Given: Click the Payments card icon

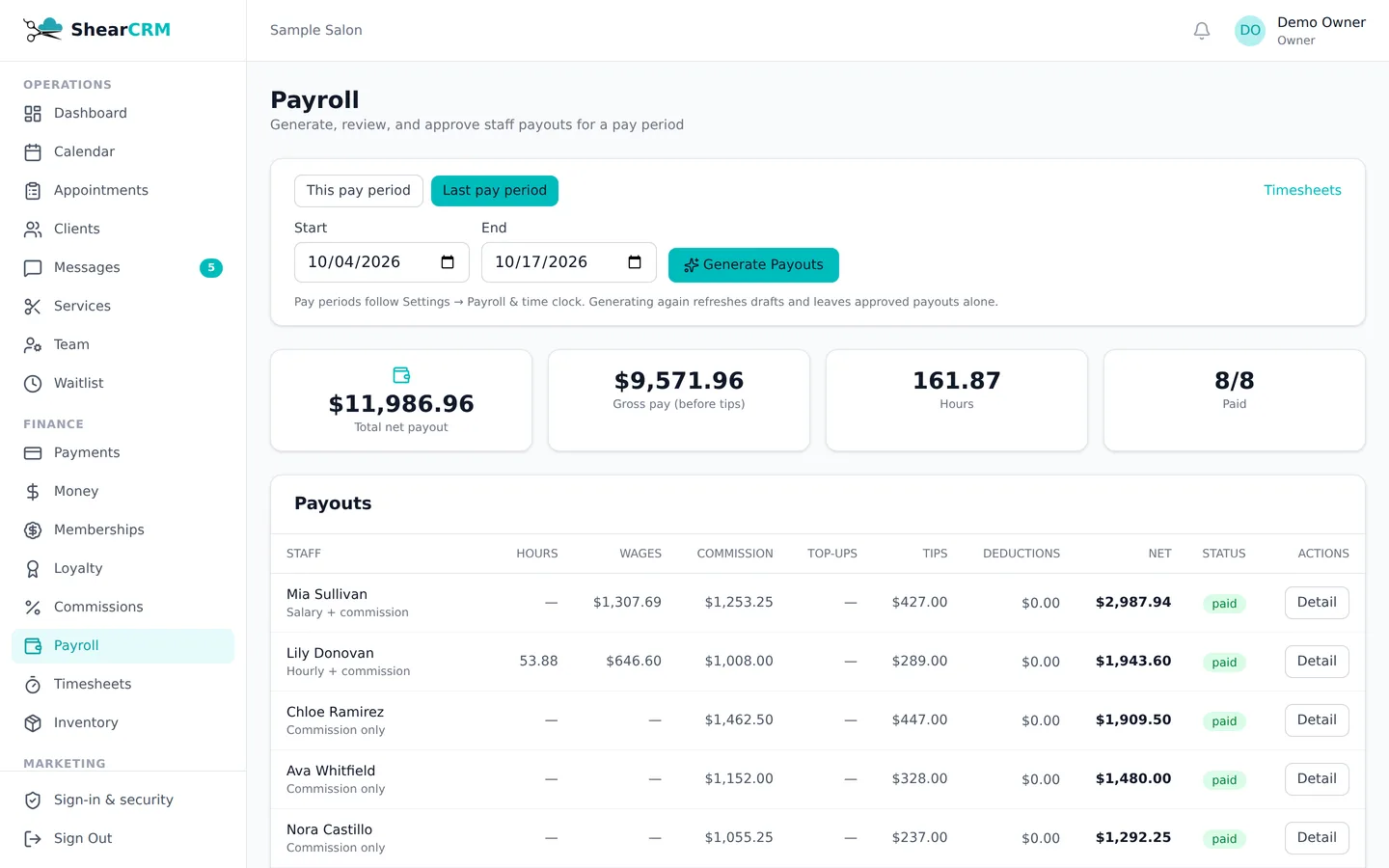Looking at the screenshot, I should tap(33, 453).
